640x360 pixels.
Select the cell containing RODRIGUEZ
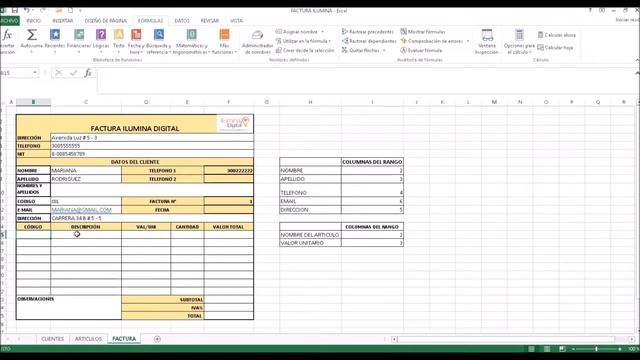[x=86, y=179]
